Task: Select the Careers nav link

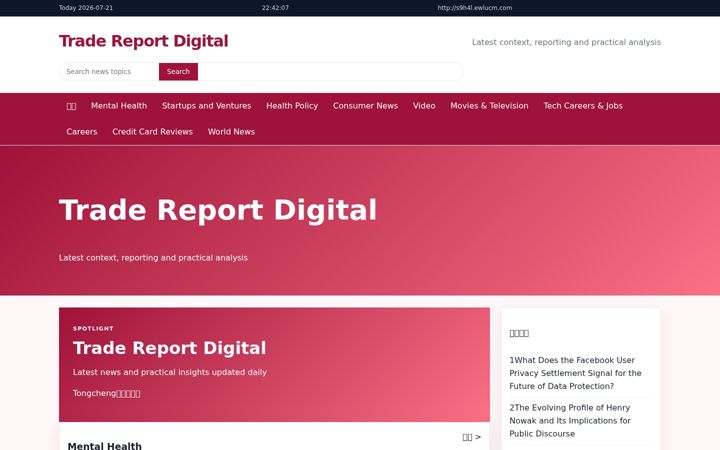Action: (x=82, y=132)
